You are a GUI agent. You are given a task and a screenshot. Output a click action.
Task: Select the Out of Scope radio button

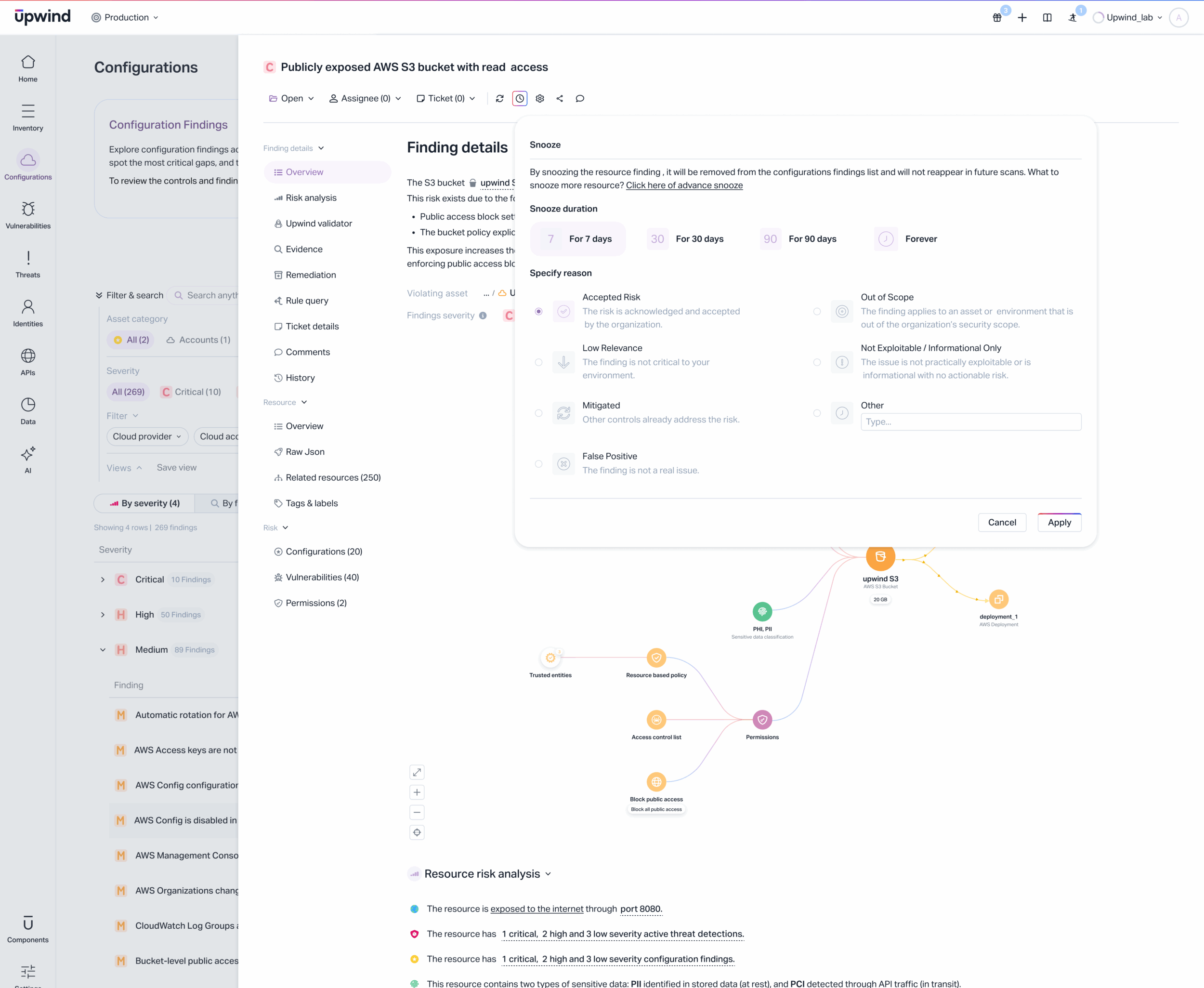(817, 311)
